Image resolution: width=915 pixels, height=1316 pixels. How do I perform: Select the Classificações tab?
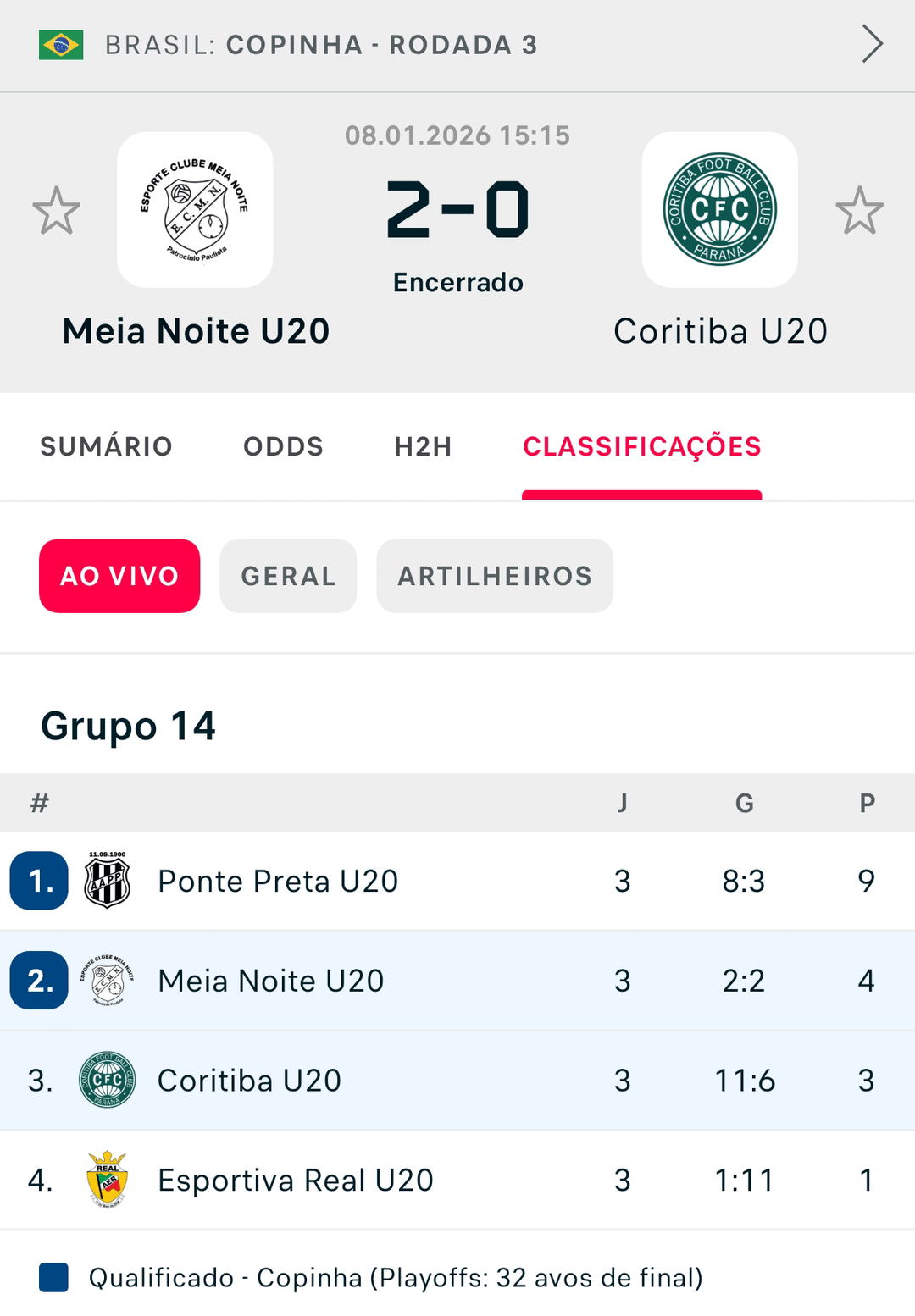pos(641,446)
